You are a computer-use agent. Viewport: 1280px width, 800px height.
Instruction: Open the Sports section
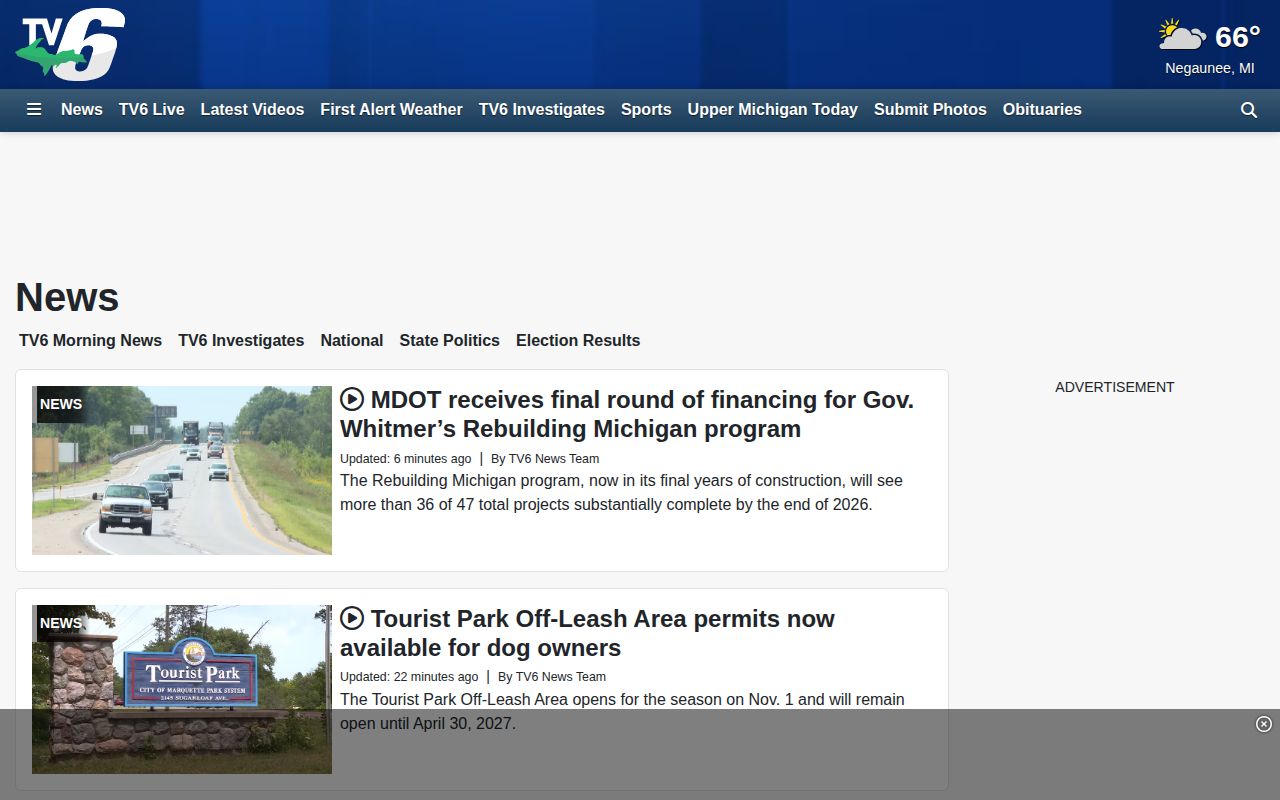(646, 110)
